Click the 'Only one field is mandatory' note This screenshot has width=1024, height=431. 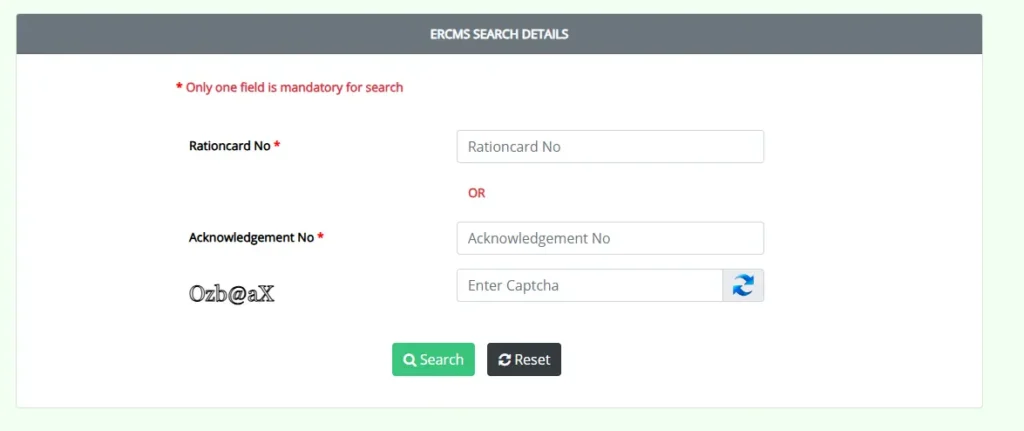click(x=294, y=88)
